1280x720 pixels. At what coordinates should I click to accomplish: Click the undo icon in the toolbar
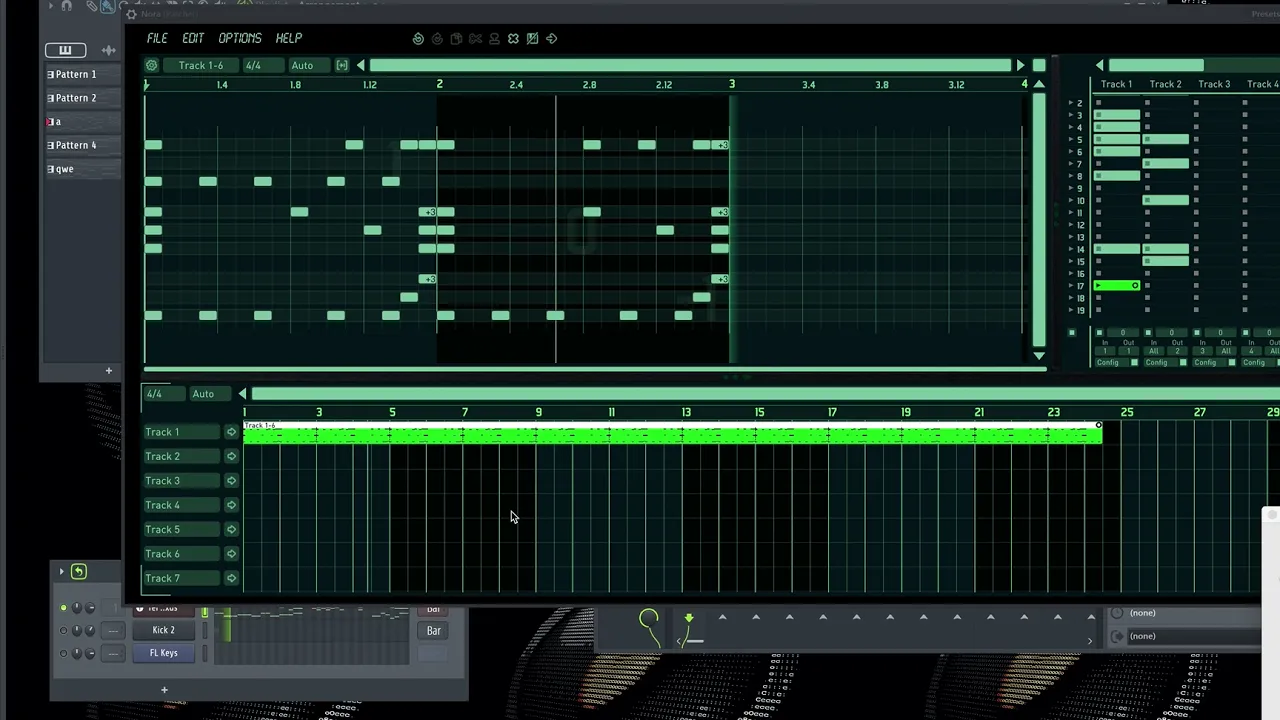418,39
